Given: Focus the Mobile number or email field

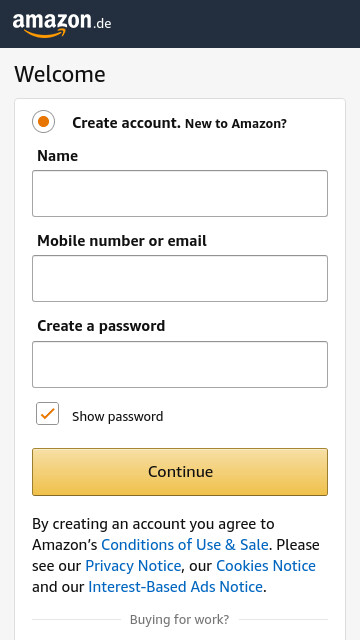Looking at the screenshot, I should [x=180, y=278].
